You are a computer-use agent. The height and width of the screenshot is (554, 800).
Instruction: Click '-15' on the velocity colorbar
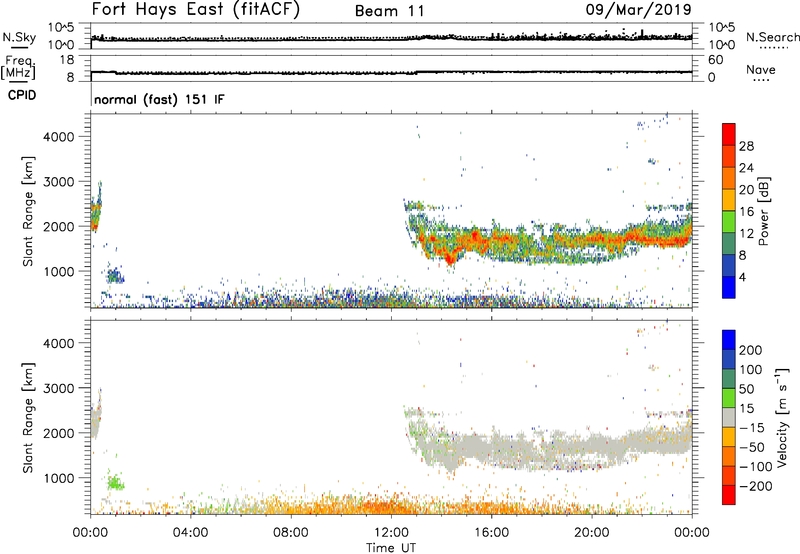tap(752, 428)
